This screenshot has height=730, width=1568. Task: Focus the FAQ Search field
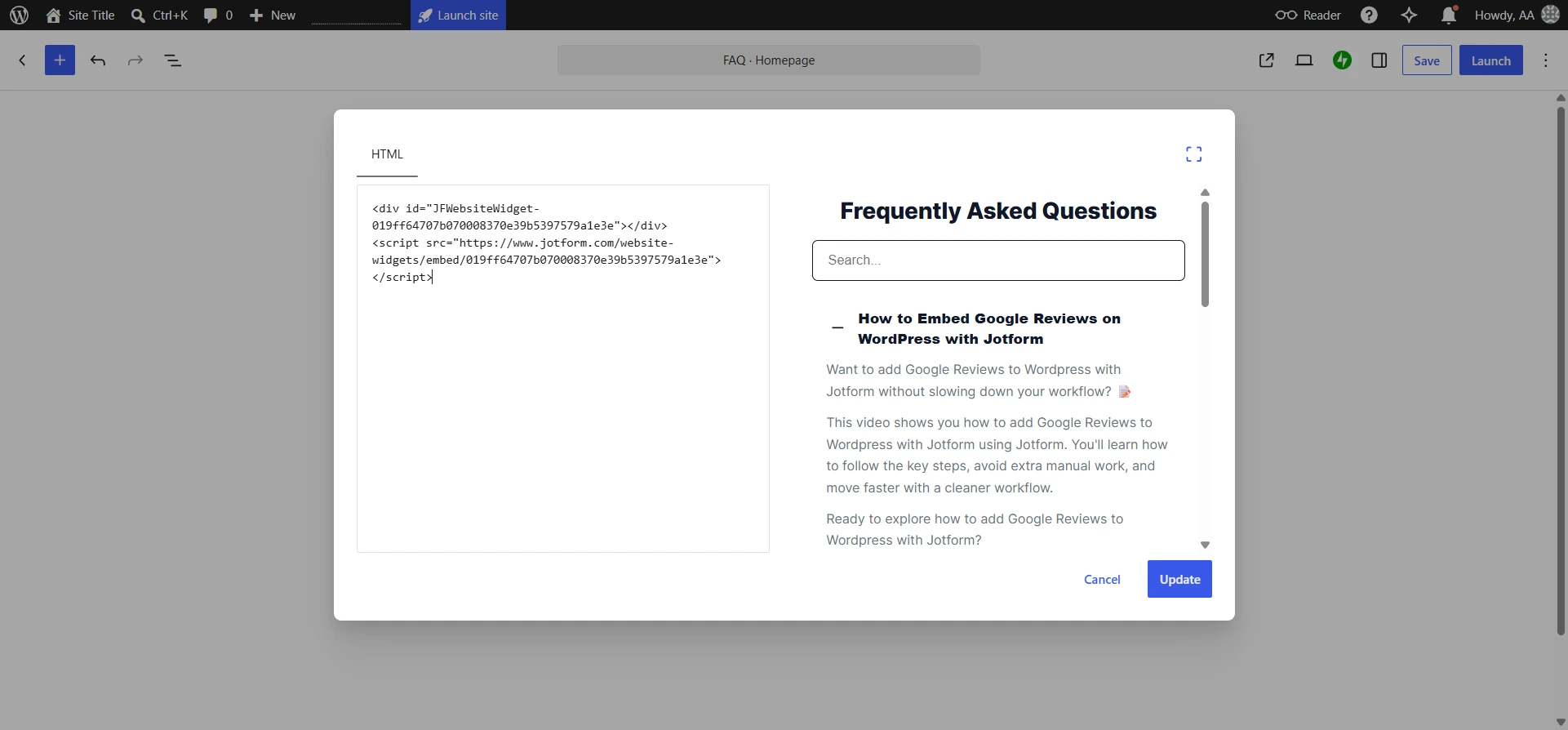(x=998, y=260)
